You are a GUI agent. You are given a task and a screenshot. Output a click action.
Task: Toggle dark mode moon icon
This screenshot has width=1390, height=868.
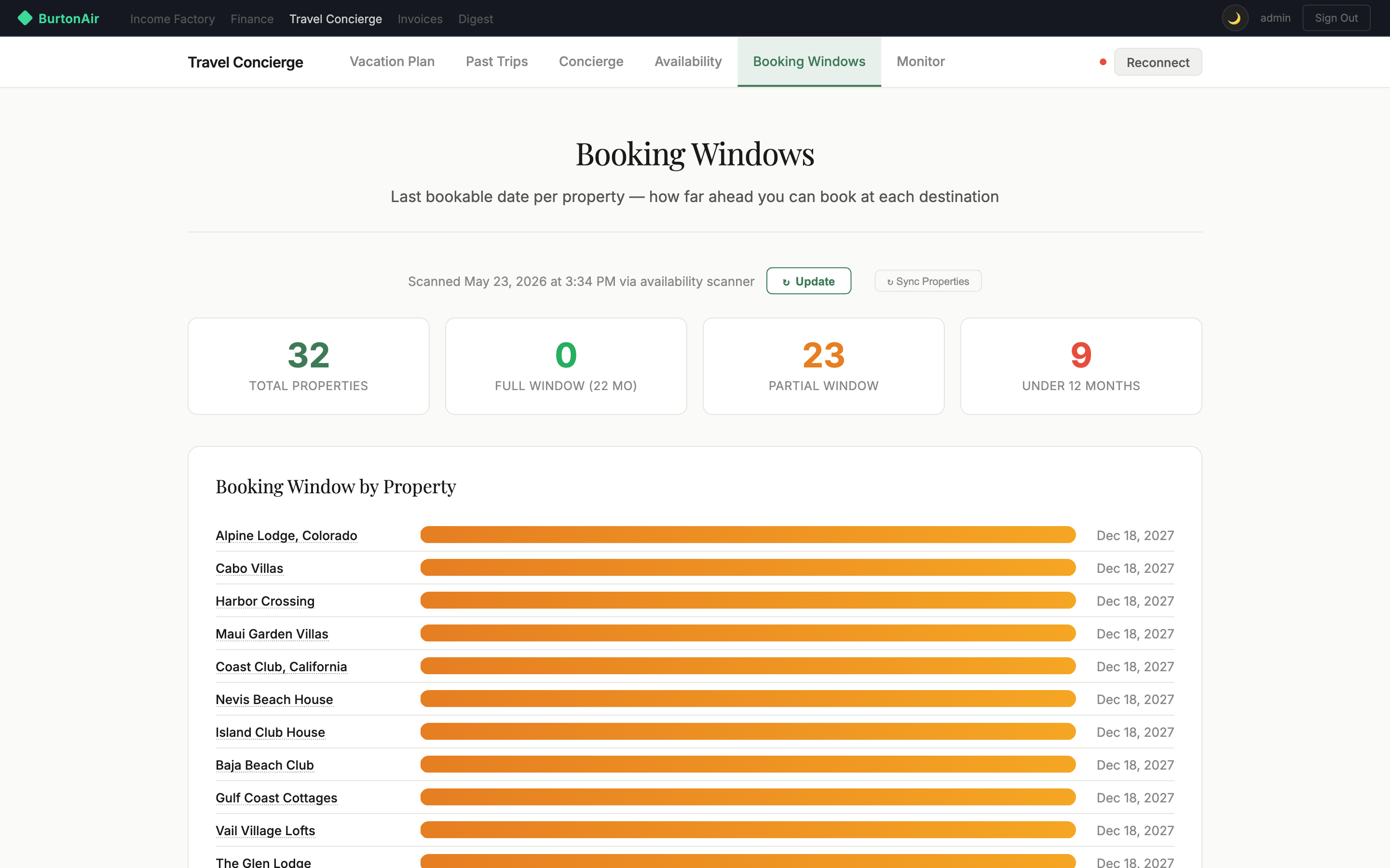(1234, 18)
